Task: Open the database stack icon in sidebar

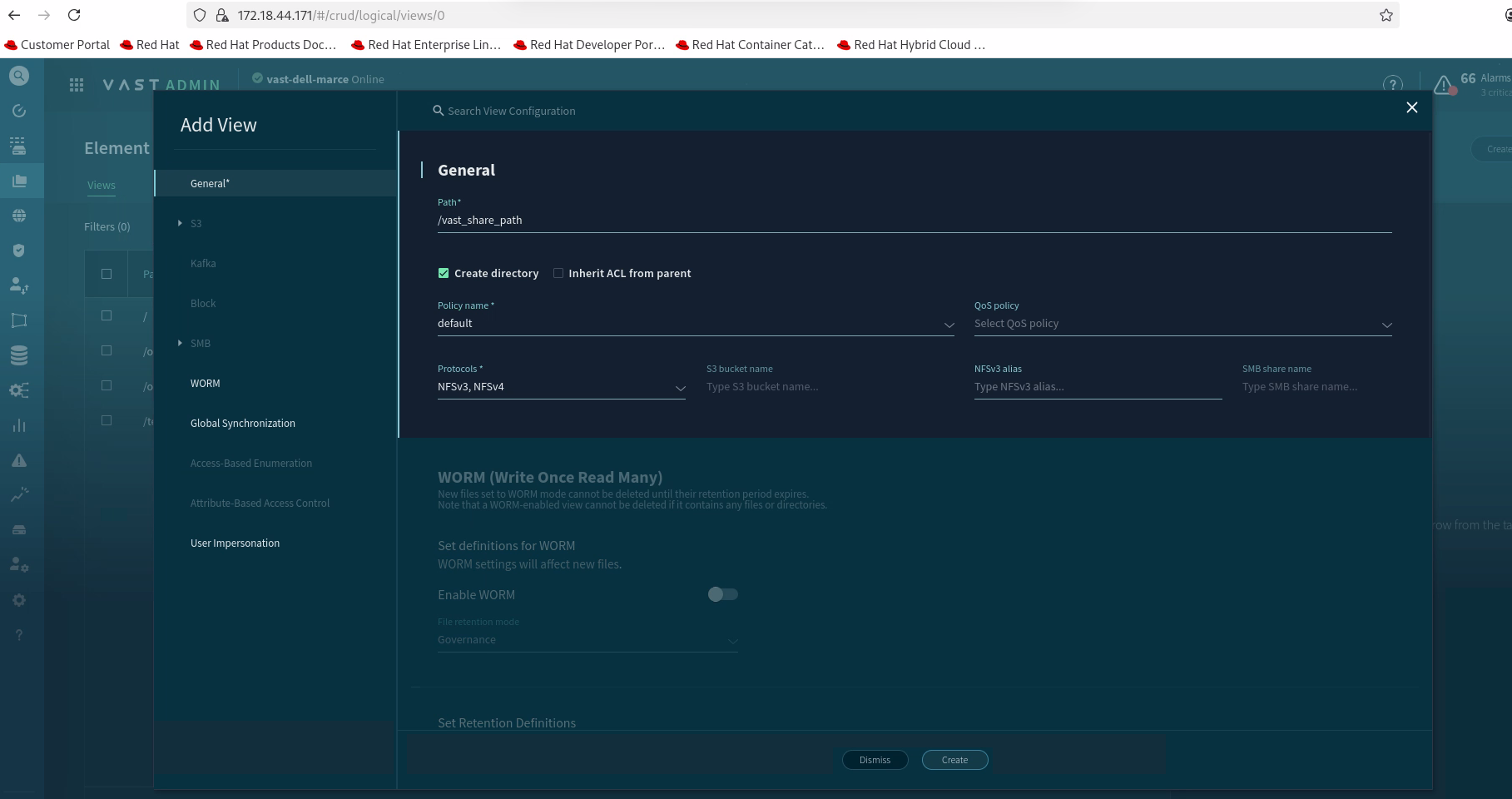Action: 19,355
